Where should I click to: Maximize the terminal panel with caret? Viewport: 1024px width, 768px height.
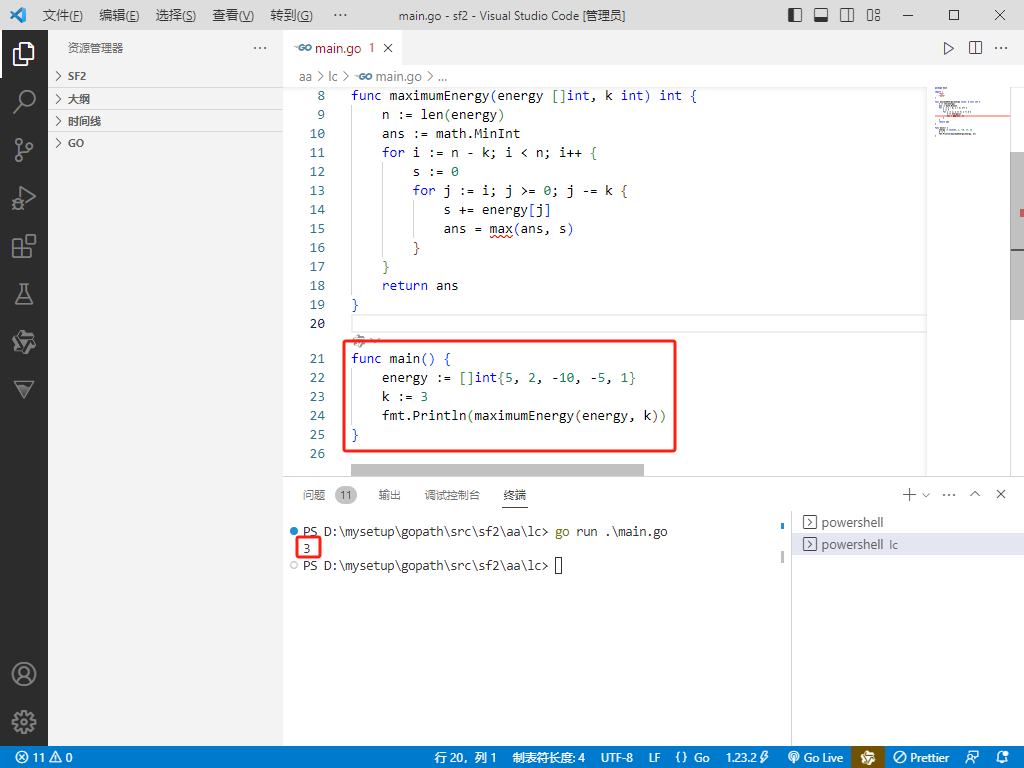click(x=975, y=494)
